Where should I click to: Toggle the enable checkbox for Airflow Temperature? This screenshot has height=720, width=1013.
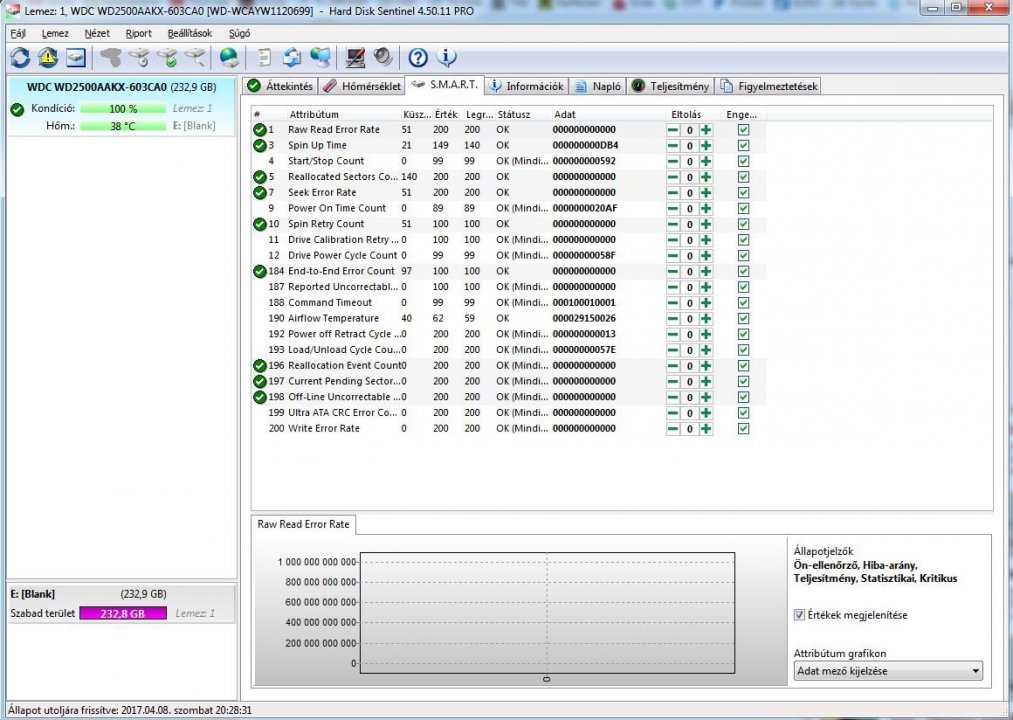743,319
